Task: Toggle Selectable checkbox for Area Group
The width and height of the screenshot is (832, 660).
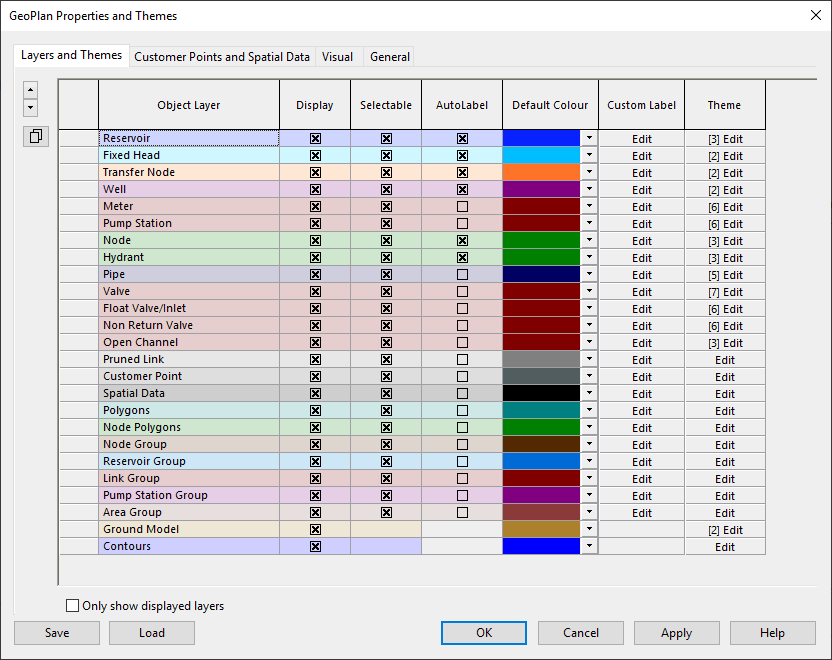Action: (386, 513)
